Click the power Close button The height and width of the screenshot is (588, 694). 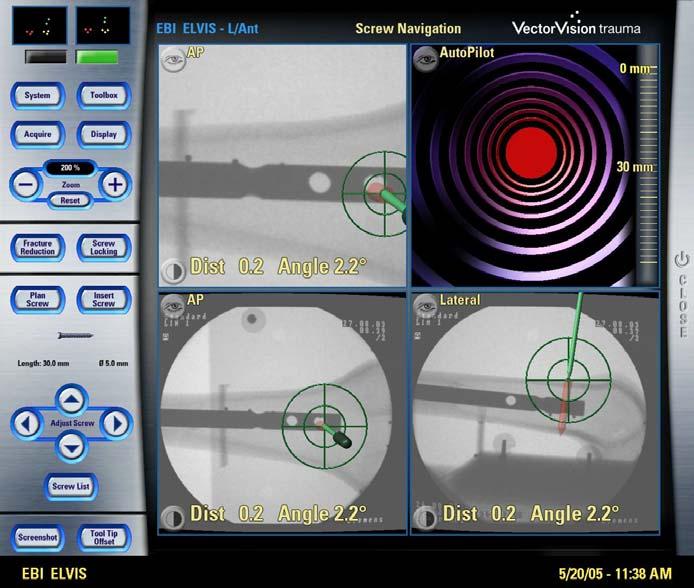point(682,295)
